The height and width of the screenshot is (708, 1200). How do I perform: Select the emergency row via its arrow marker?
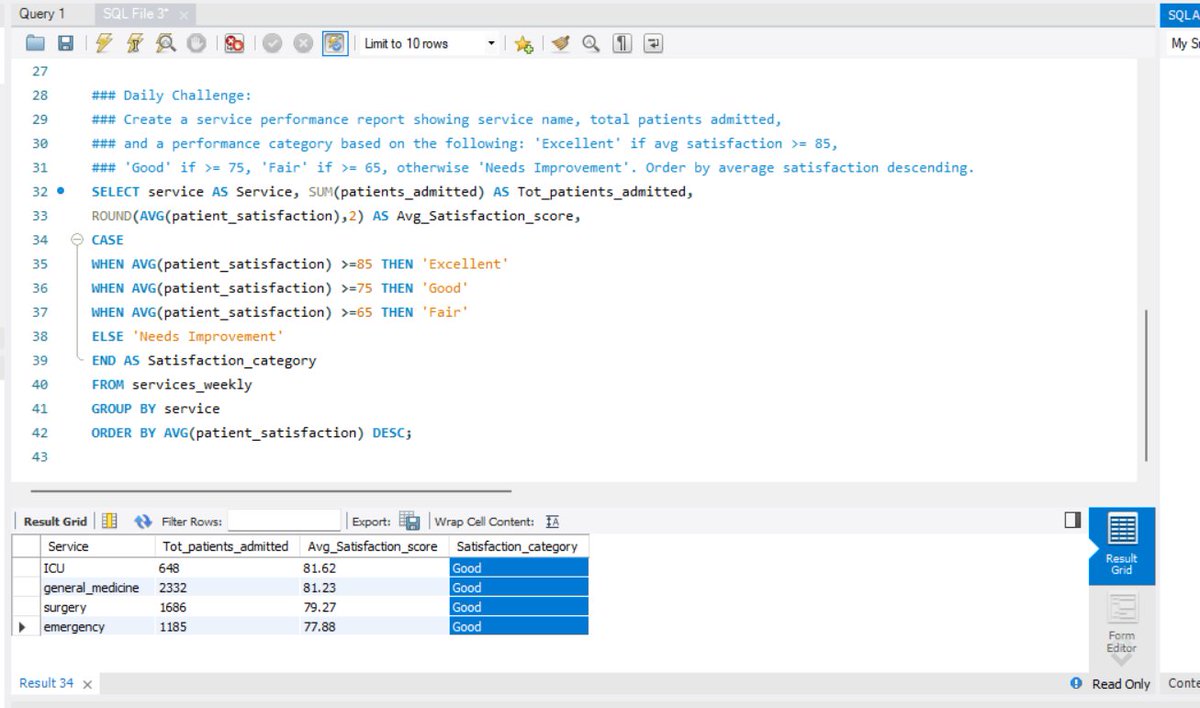25,627
